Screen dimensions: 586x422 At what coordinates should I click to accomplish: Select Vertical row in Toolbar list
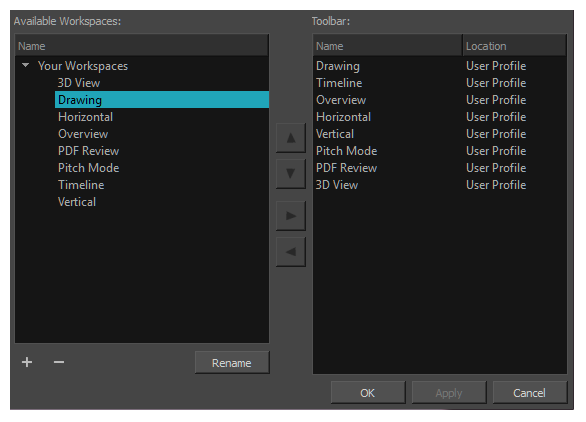(x=440, y=134)
